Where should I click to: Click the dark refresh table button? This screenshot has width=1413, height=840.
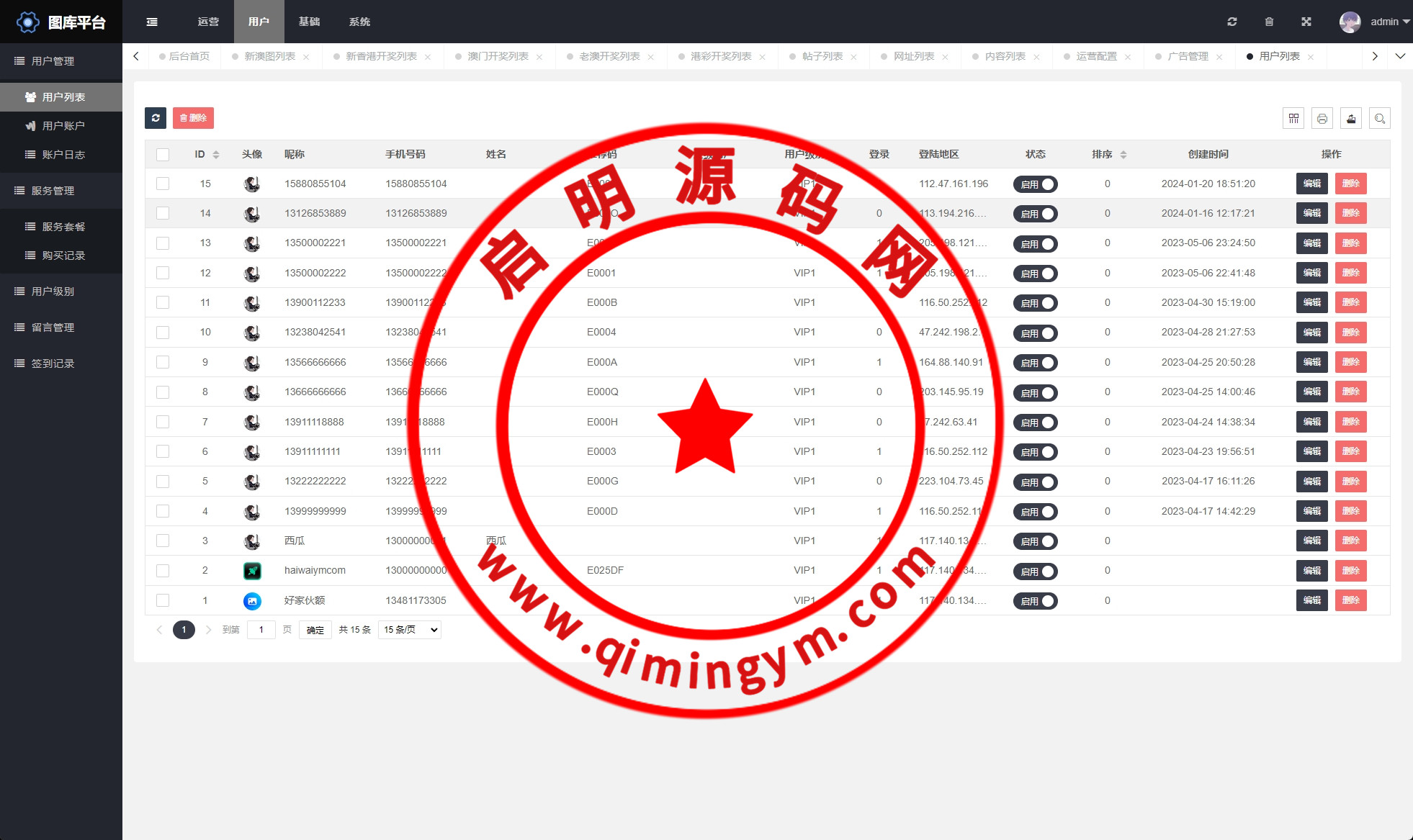(x=156, y=118)
